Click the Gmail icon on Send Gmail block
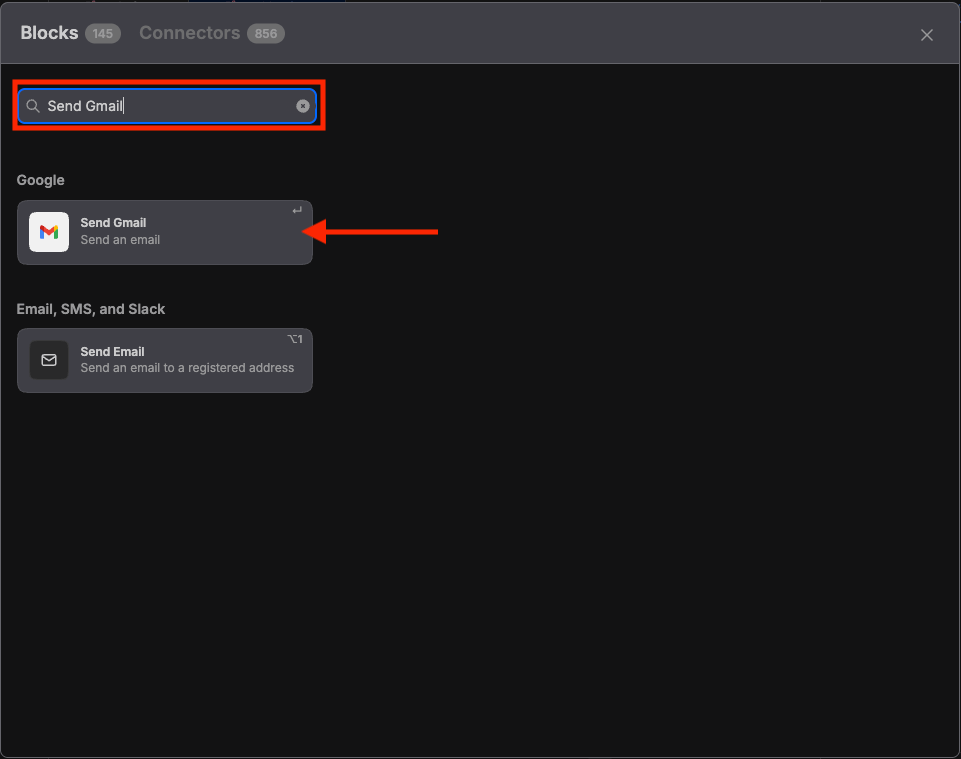 [x=48, y=231]
